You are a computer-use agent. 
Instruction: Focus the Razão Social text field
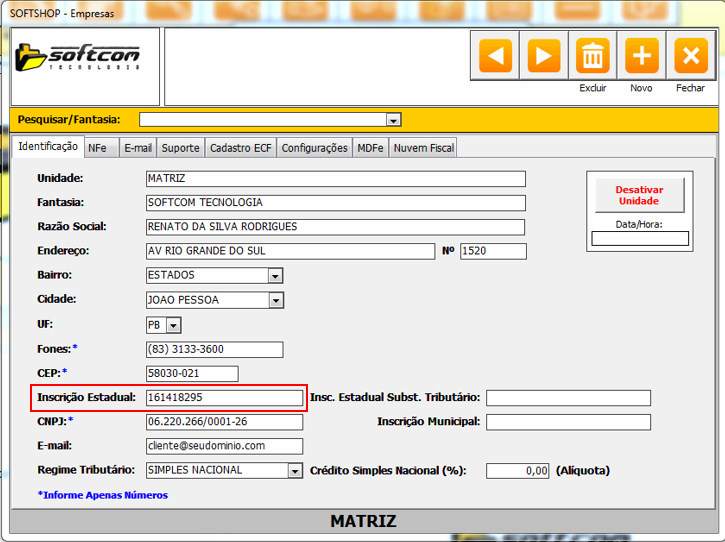coord(335,227)
